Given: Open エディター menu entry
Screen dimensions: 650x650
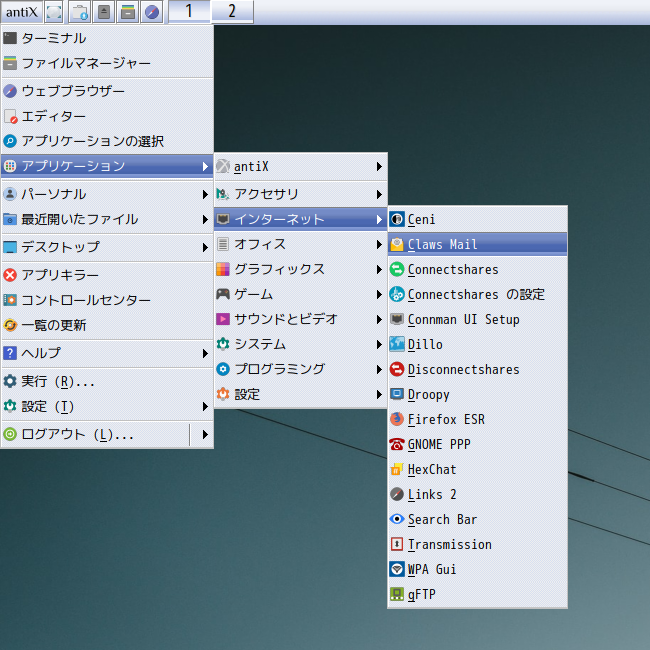Looking at the screenshot, I should point(107,116).
